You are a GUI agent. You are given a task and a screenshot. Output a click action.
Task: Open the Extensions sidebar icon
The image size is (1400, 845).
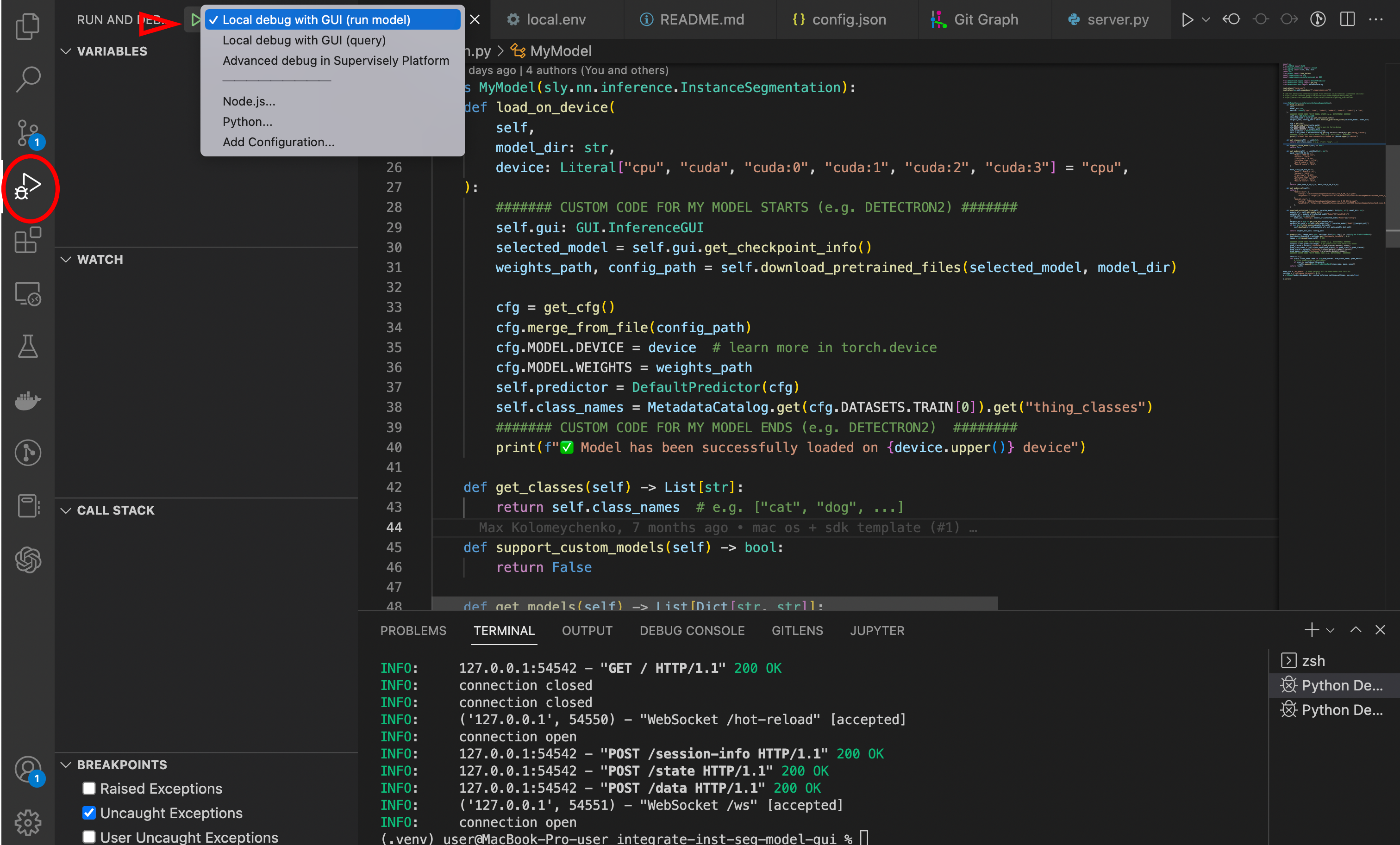pos(28,240)
